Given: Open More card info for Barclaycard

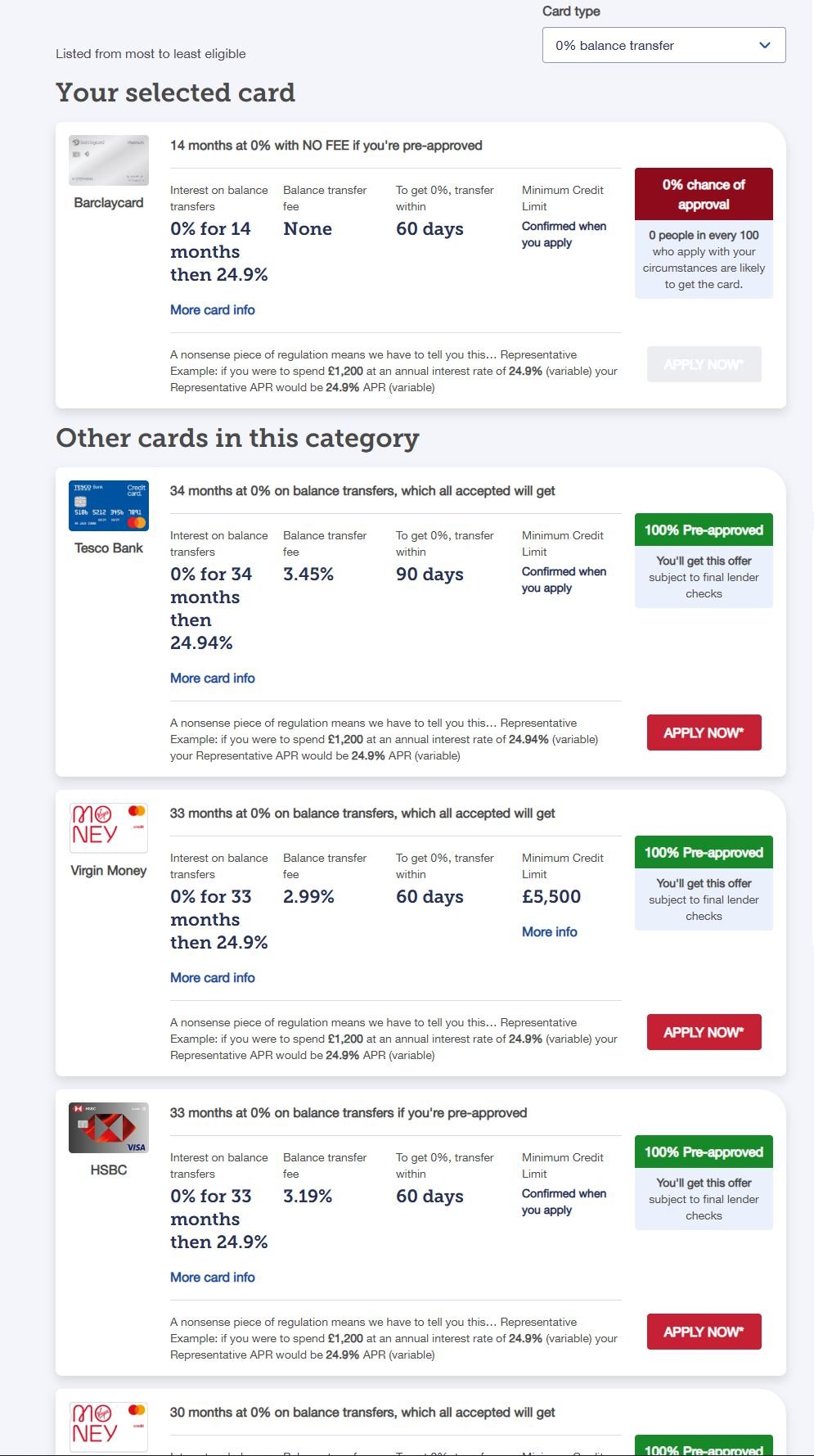Looking at the screenshot, I should pyautogui.click(x=213, y=309).
